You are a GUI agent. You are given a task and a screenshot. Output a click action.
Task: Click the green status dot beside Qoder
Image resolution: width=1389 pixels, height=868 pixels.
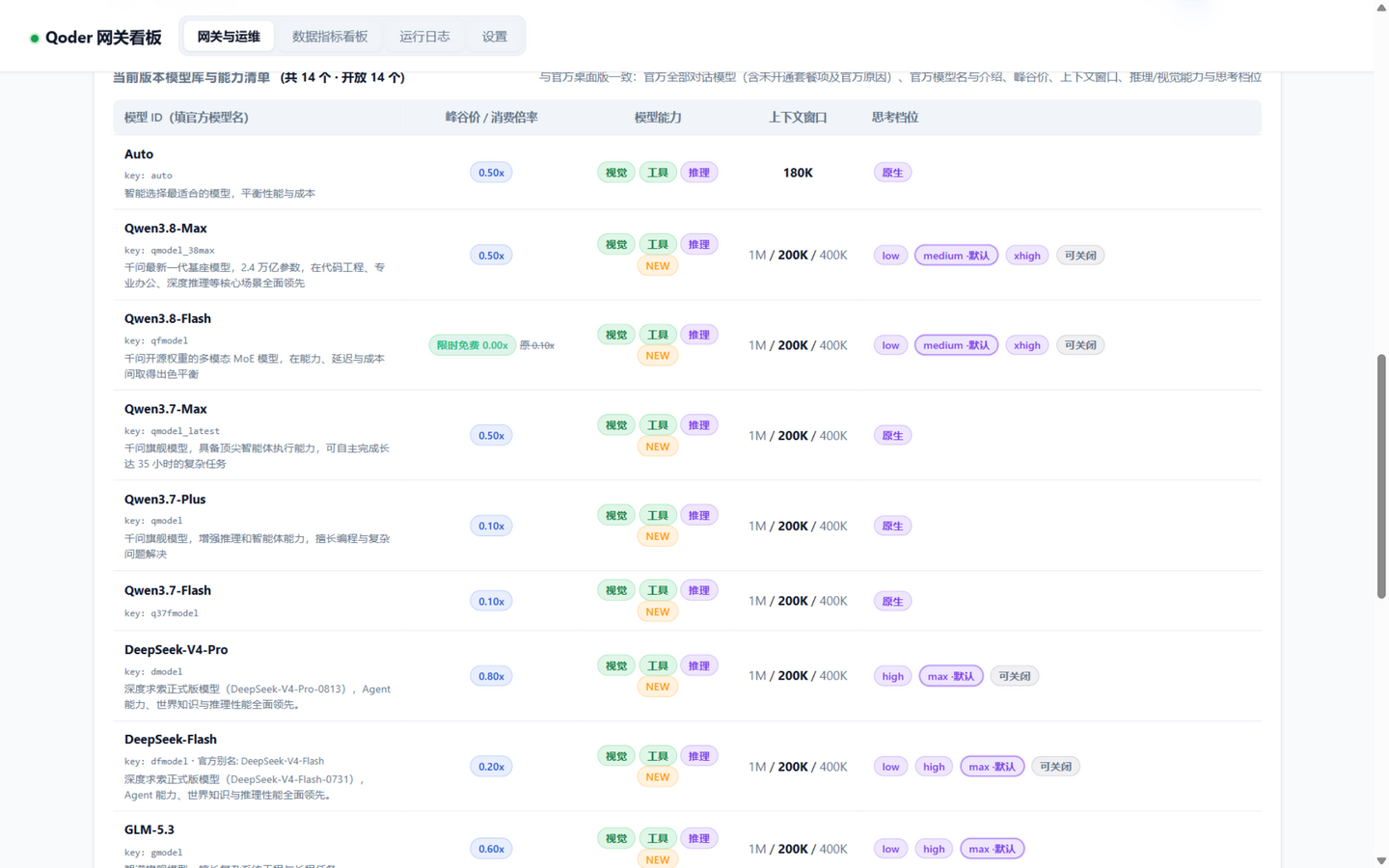[35, 39]
